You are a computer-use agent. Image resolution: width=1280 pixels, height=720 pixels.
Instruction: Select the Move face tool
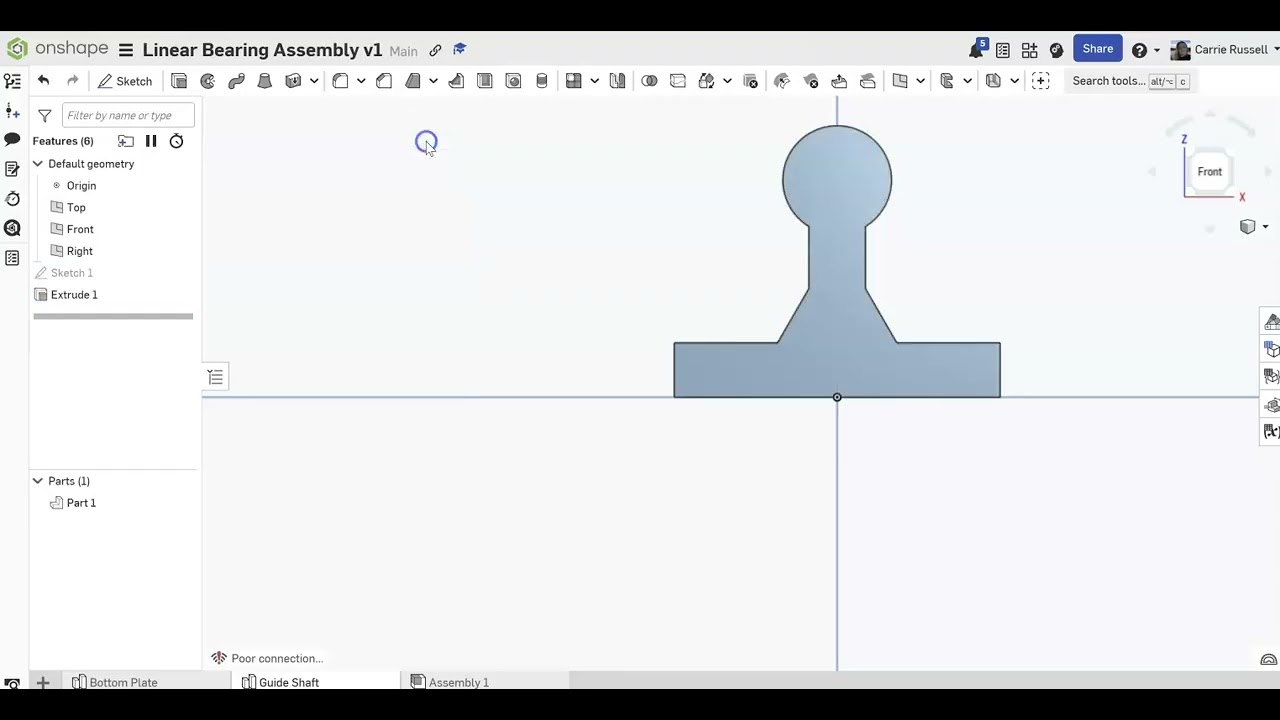pyautogui.click(x=839, y=81)
